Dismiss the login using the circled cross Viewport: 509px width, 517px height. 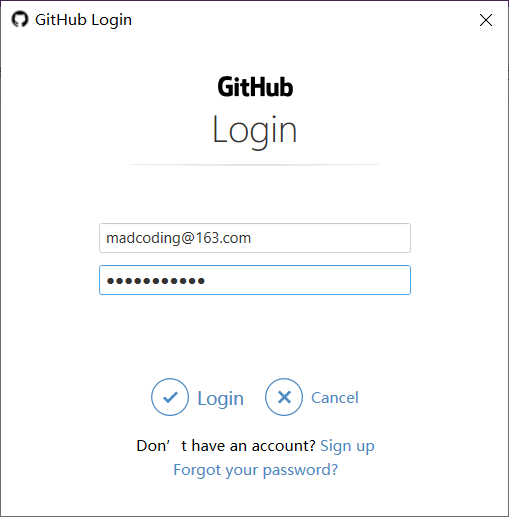coord(284,397)
